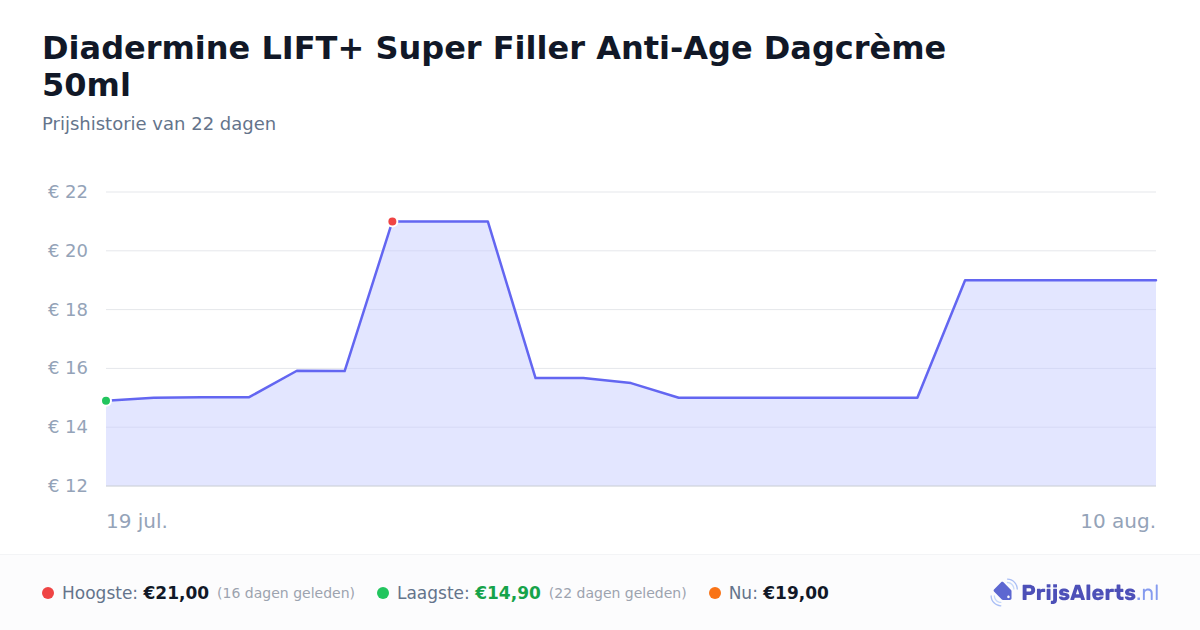Select the € 12 axis label
1200x630 pixels.
[x=68, y=486]
